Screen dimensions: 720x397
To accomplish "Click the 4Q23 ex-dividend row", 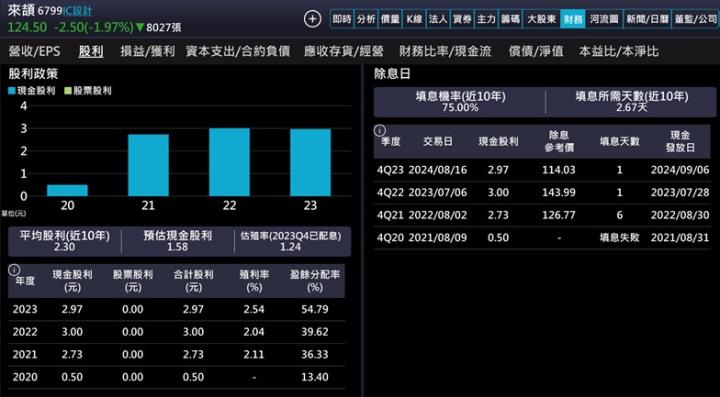I will (542, 170).
